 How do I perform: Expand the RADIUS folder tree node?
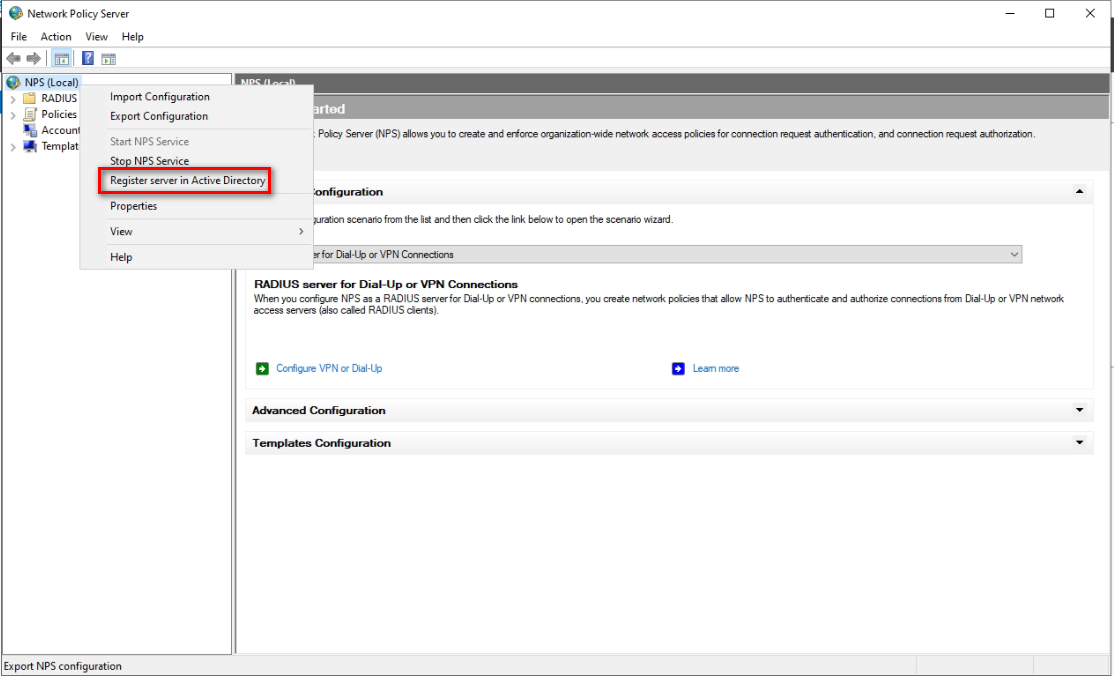(12, 99)
